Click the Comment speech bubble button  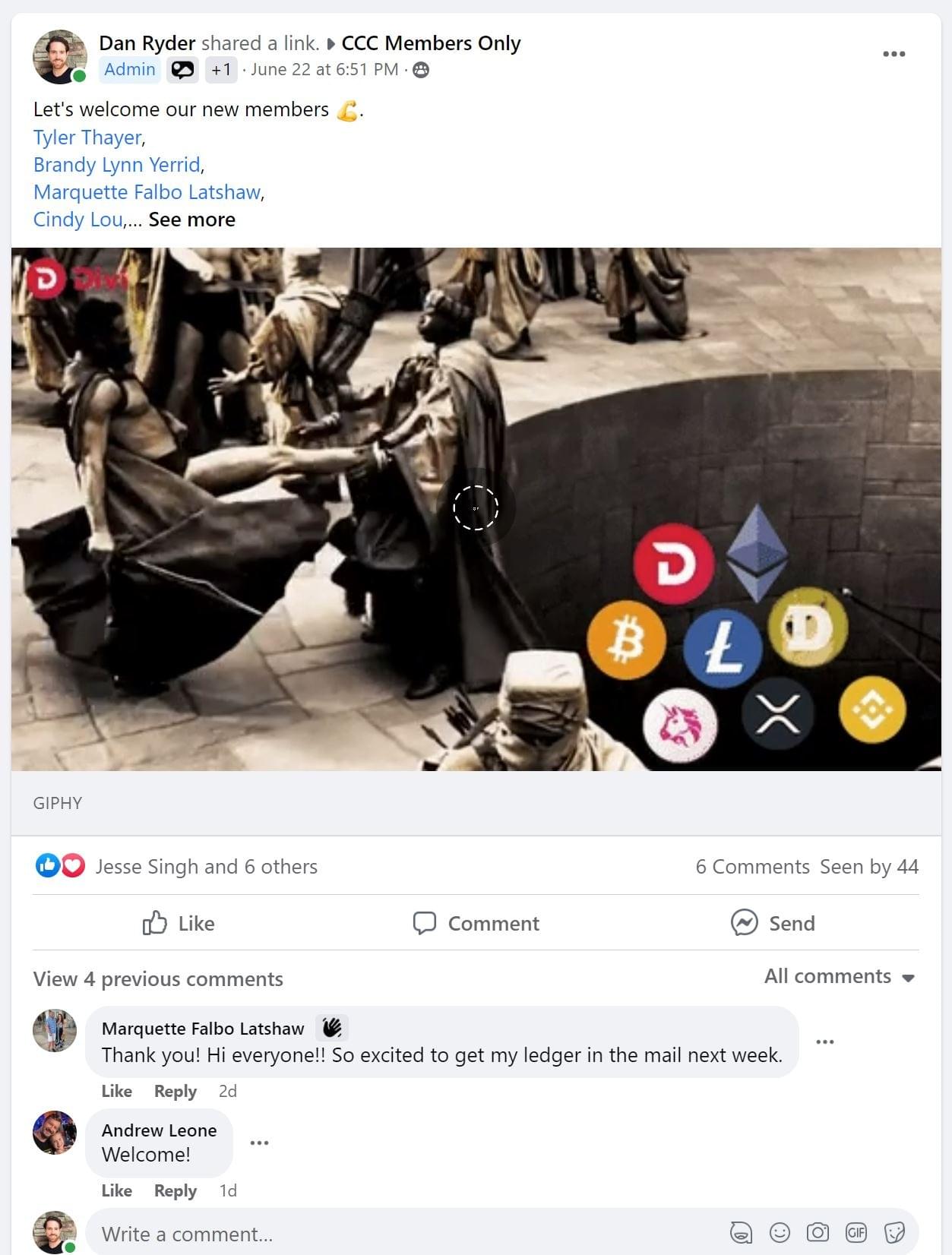pyautogui.click(x=476, y=923)
